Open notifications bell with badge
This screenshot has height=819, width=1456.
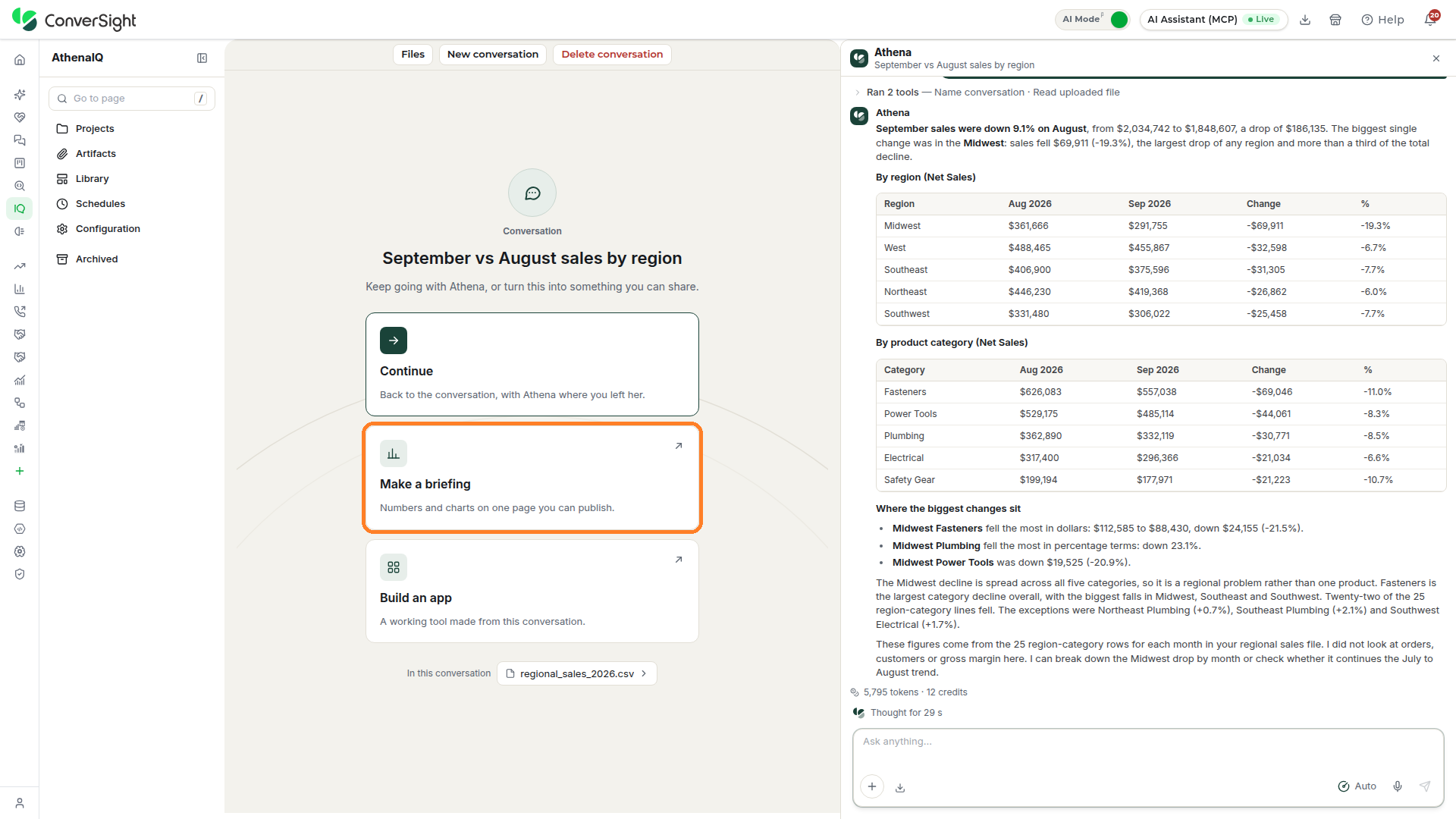(x=1431, y=18)
